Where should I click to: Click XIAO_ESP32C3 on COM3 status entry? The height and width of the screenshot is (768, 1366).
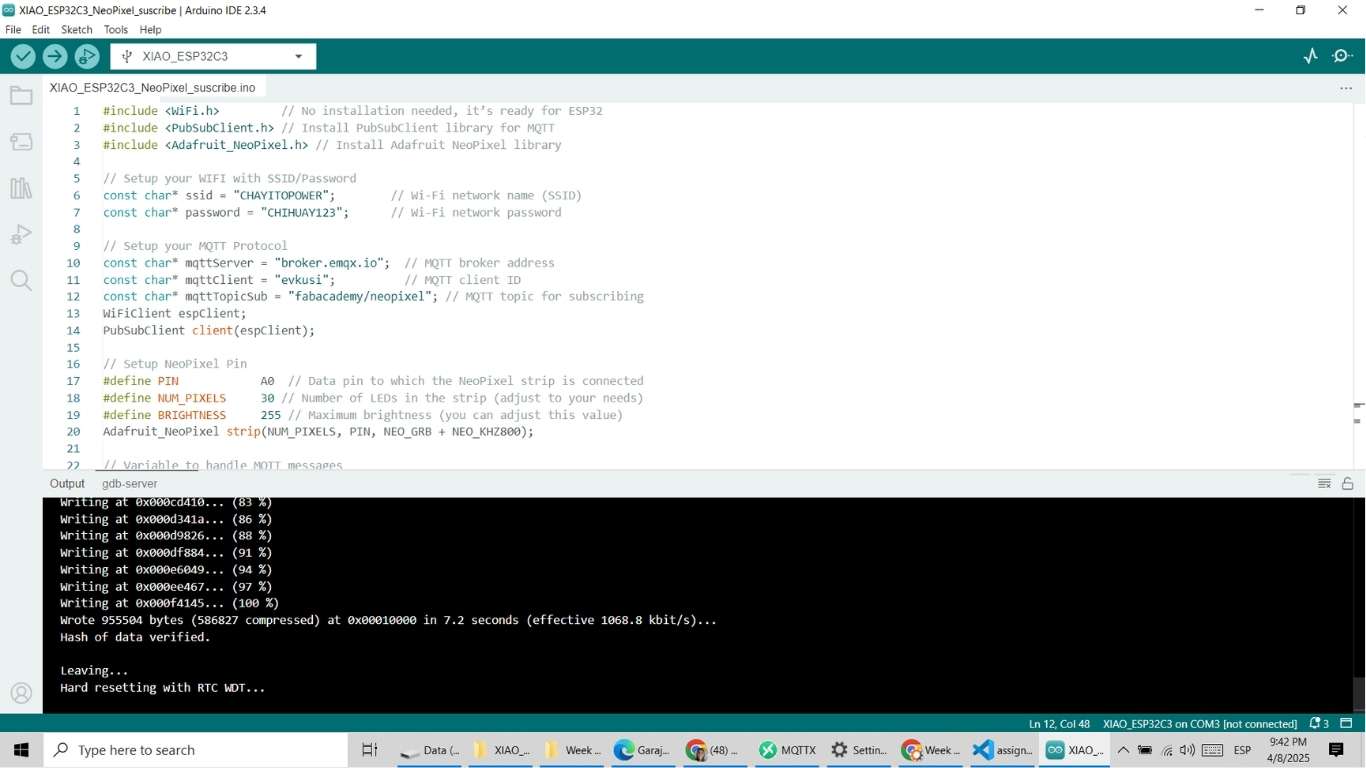(1200, 723)
